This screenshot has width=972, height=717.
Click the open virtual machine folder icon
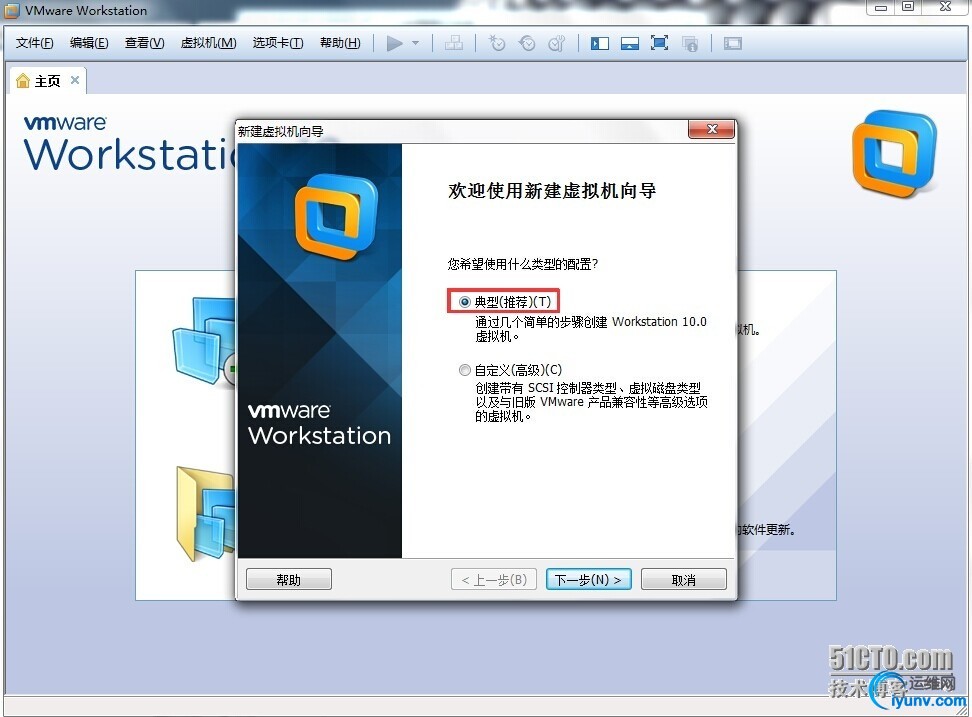point(206,513)
